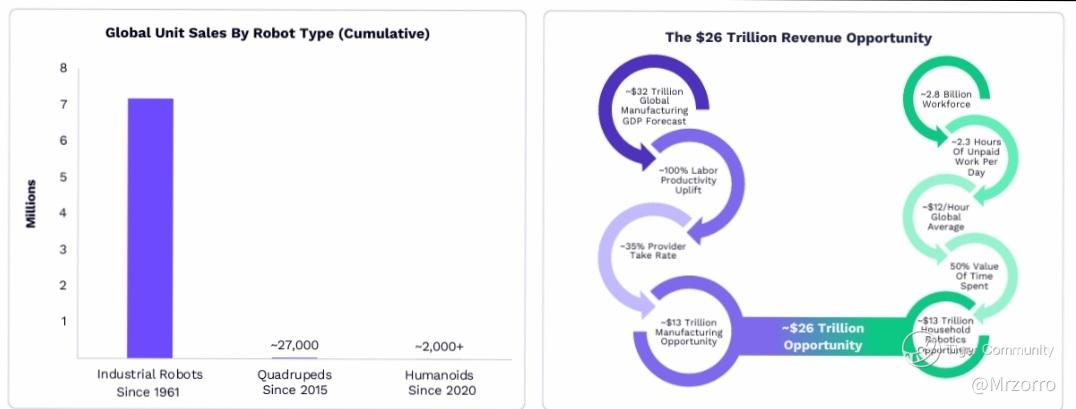Click the @Mrzorro watermark handle
Image resolution: width=1076 pixels, height=409 pixels.
(x=1013, y=385)
